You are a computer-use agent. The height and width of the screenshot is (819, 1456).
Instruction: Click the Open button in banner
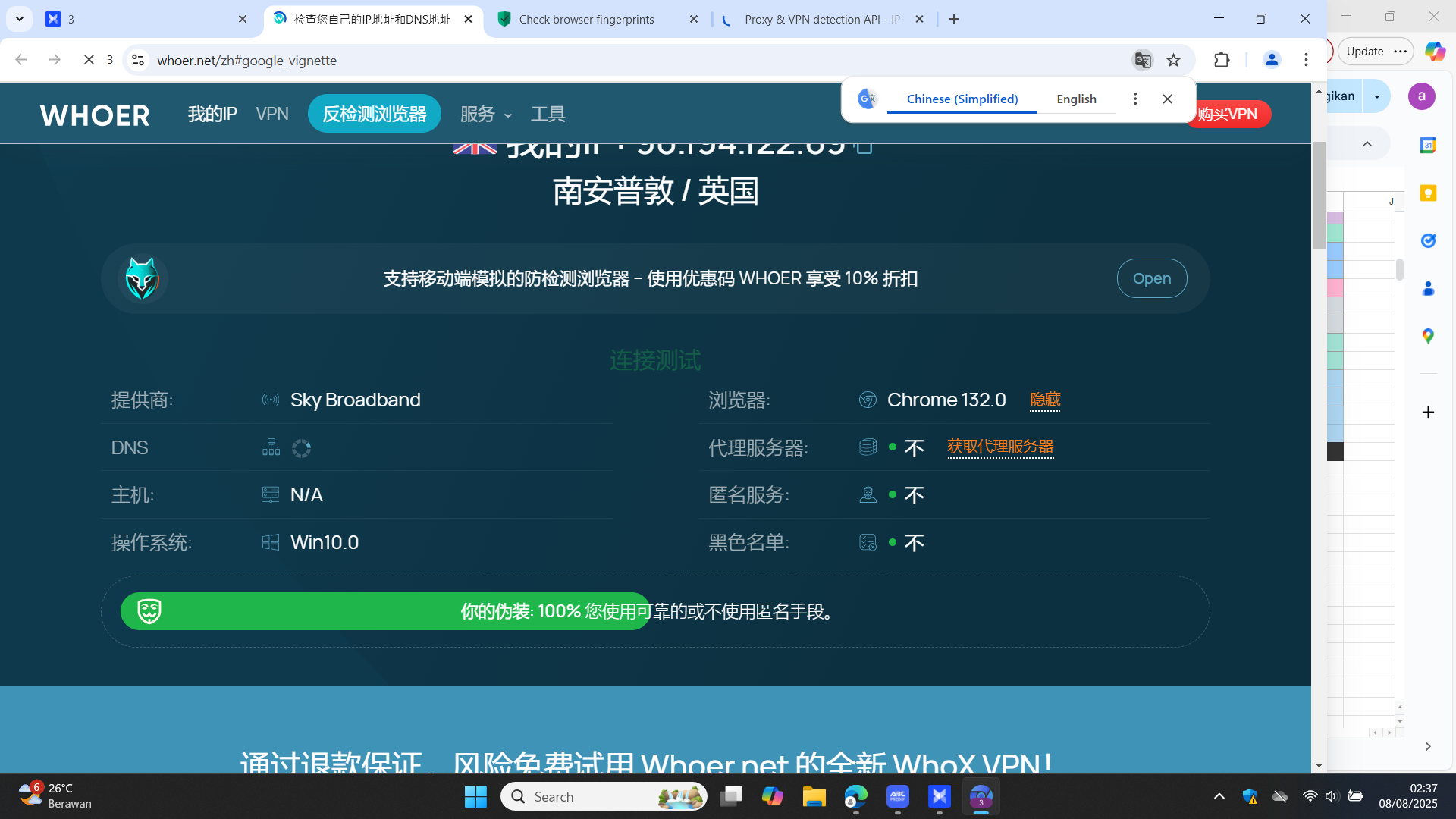click(x=1151, y=279)
